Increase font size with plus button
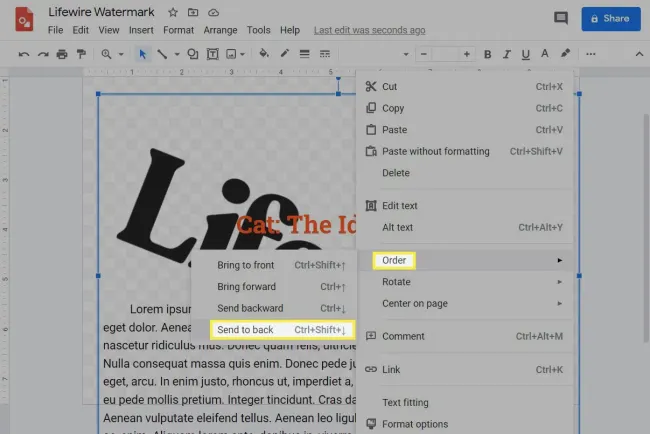Screen dimensions: 650x434 467,54
